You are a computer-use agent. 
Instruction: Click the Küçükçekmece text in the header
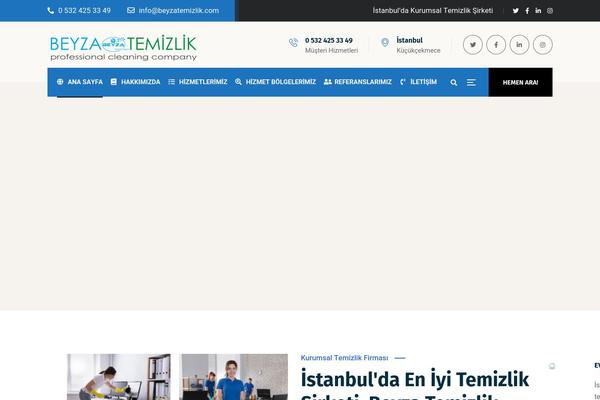(418, 51)
